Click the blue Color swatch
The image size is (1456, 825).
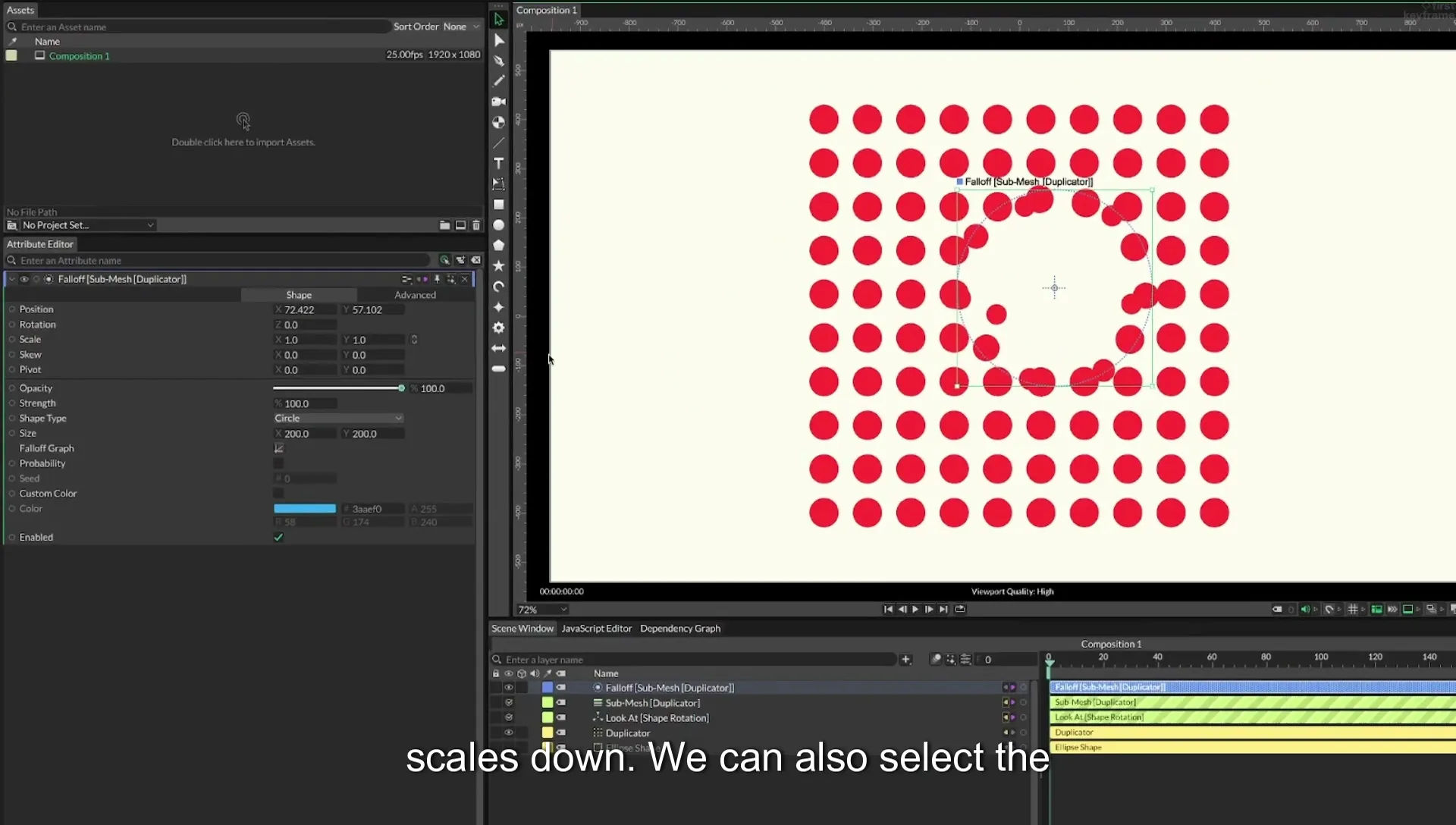click(305, 509)
